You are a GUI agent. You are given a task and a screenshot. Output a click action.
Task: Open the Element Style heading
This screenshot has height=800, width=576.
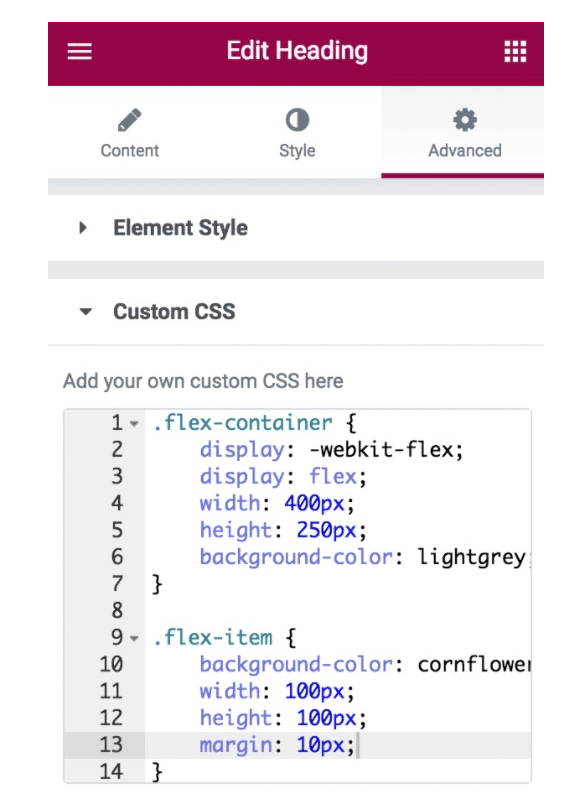click(x=180, y=228)
